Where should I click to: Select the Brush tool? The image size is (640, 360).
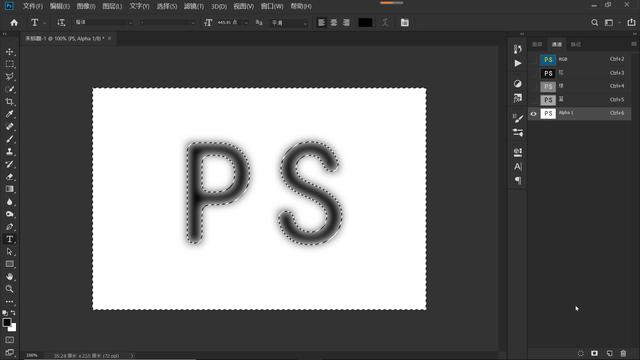tap(9, 139)
